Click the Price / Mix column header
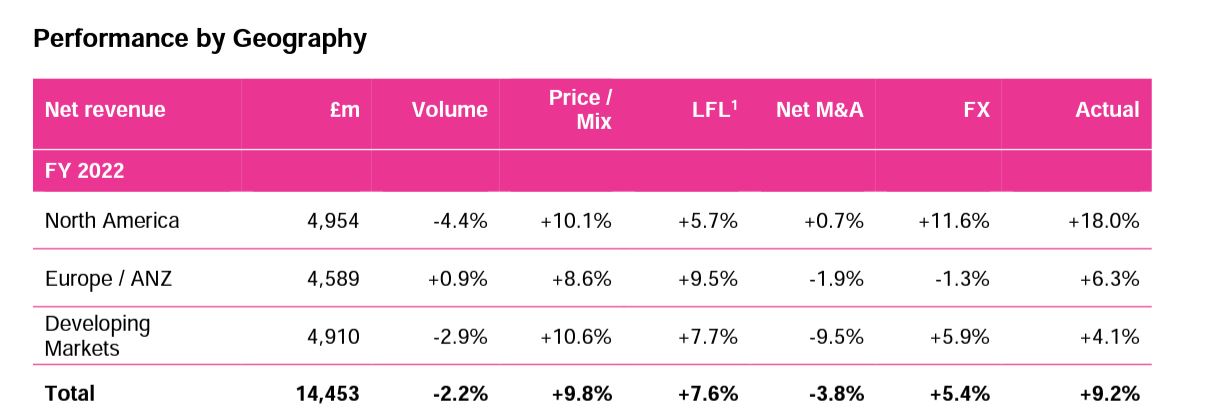The width and height of the screenshot is (1212, 418). (580, 110)
